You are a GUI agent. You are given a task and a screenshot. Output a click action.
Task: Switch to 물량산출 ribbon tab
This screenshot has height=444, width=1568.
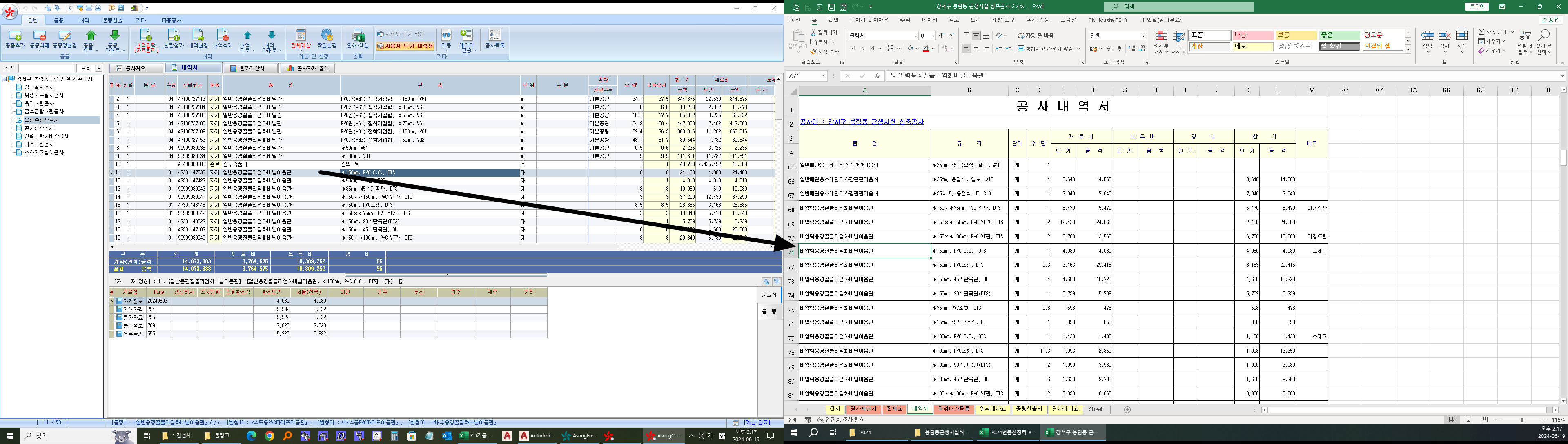coord(112,21)
